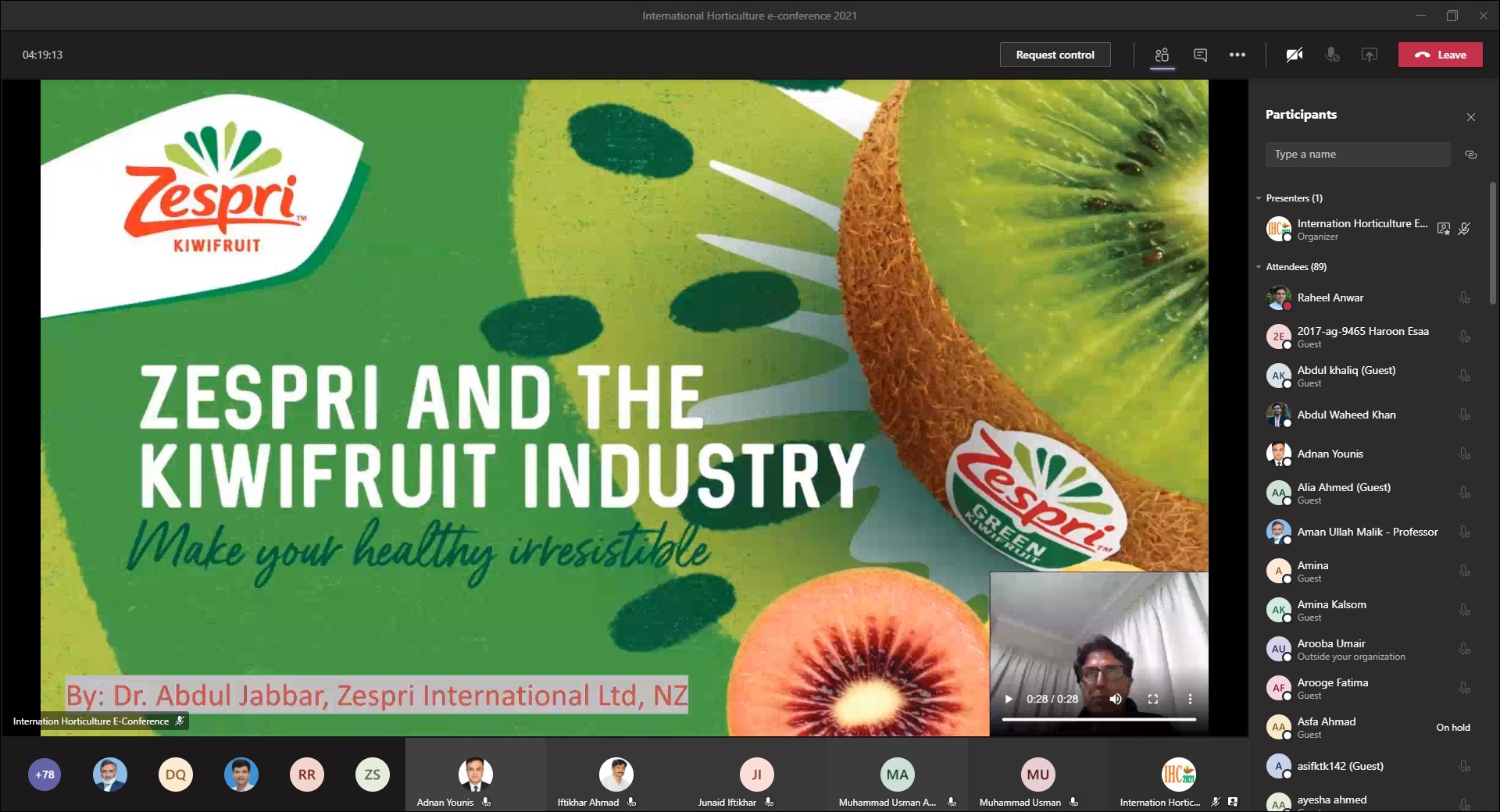Select Internation Hortic... organizer tile
1500x812 pixels.
click(x=1179, y=775)
